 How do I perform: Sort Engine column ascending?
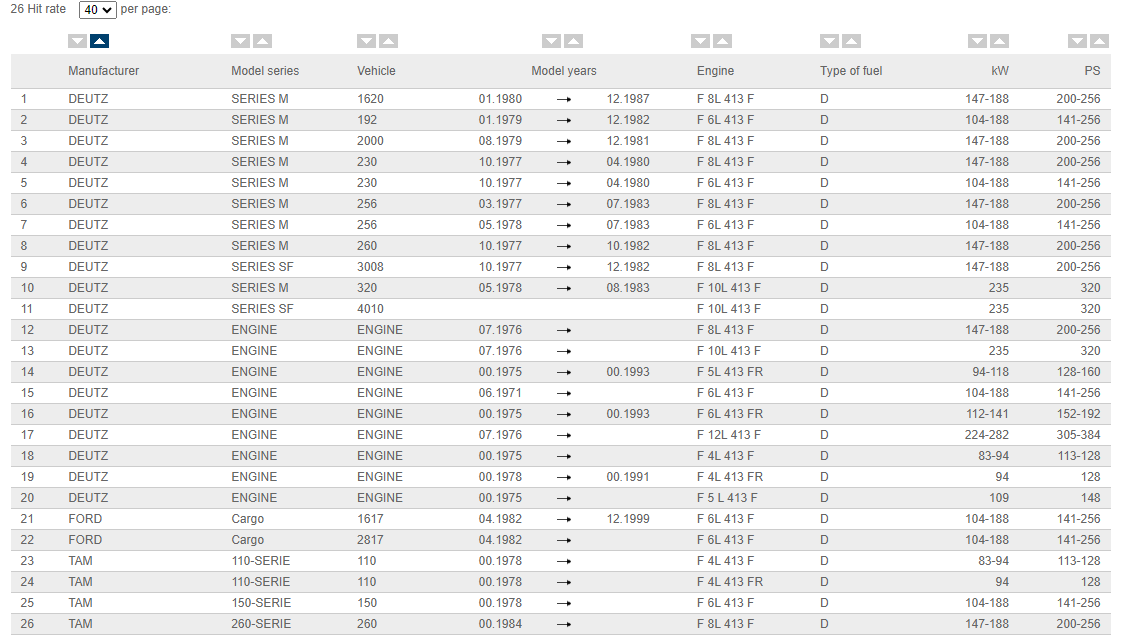click(722, 41)
